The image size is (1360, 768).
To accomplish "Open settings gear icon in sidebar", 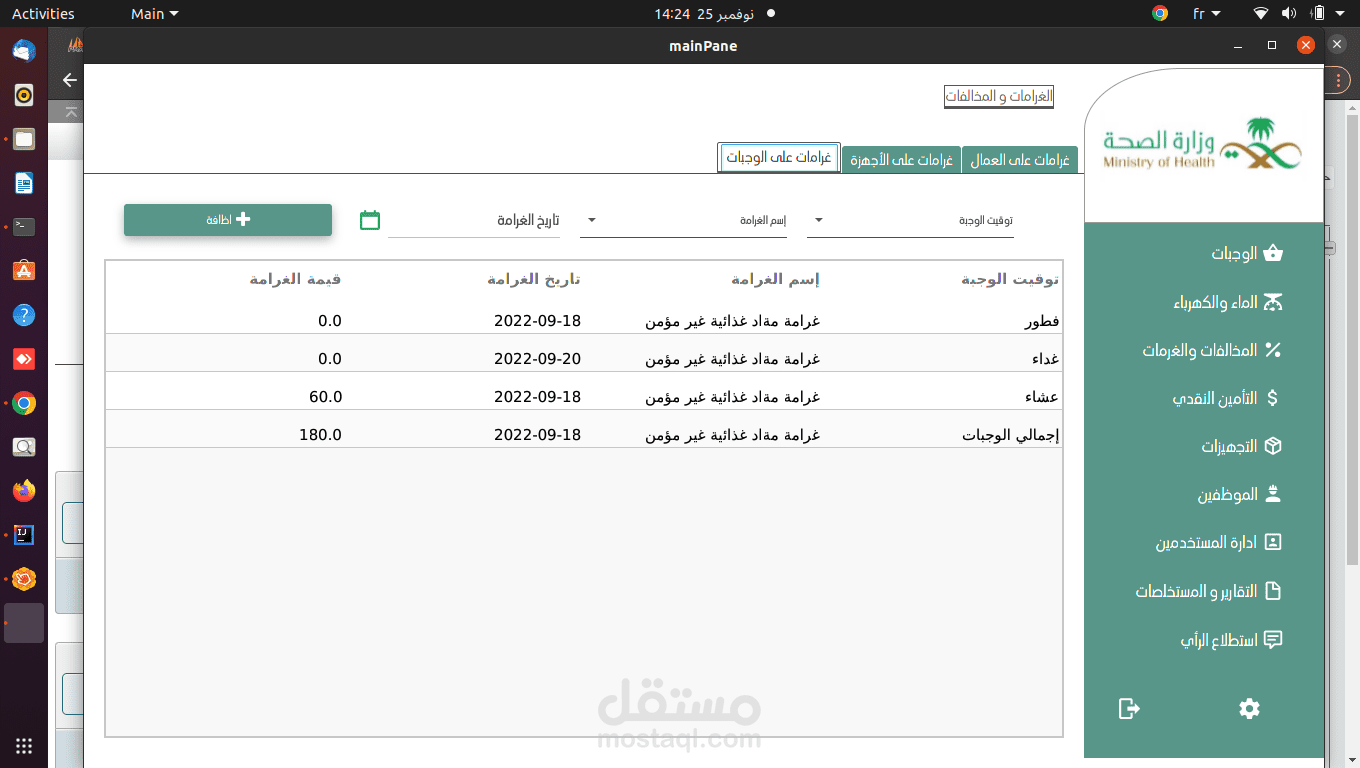I will (x=1249, y=708).
